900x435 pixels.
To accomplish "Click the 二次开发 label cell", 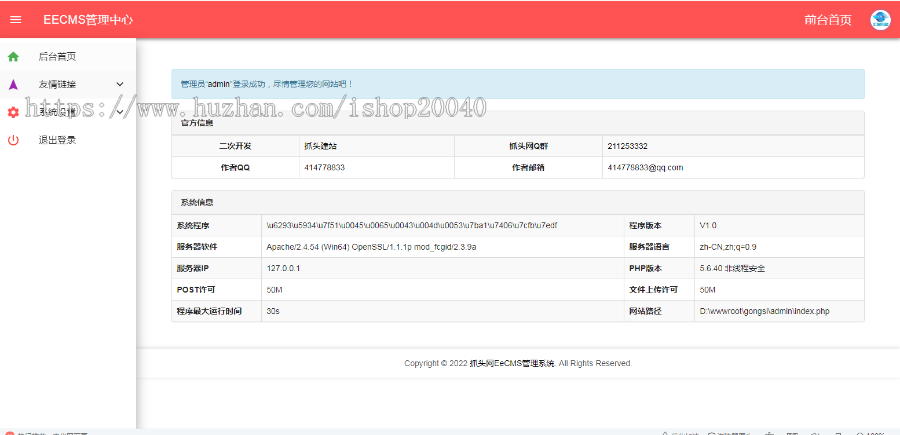I will 235,146.
